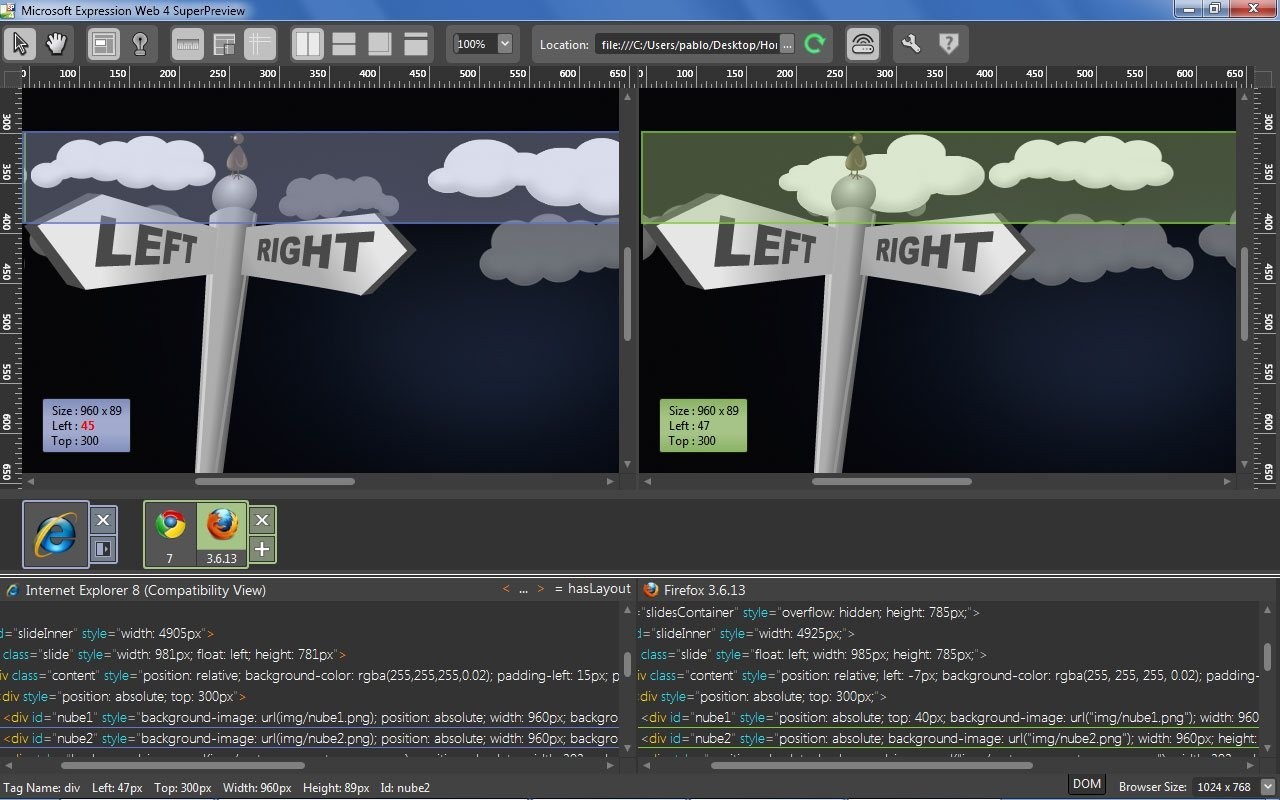Select nube2 div row in Internet Explorer DOM

(x=310, y=738)
